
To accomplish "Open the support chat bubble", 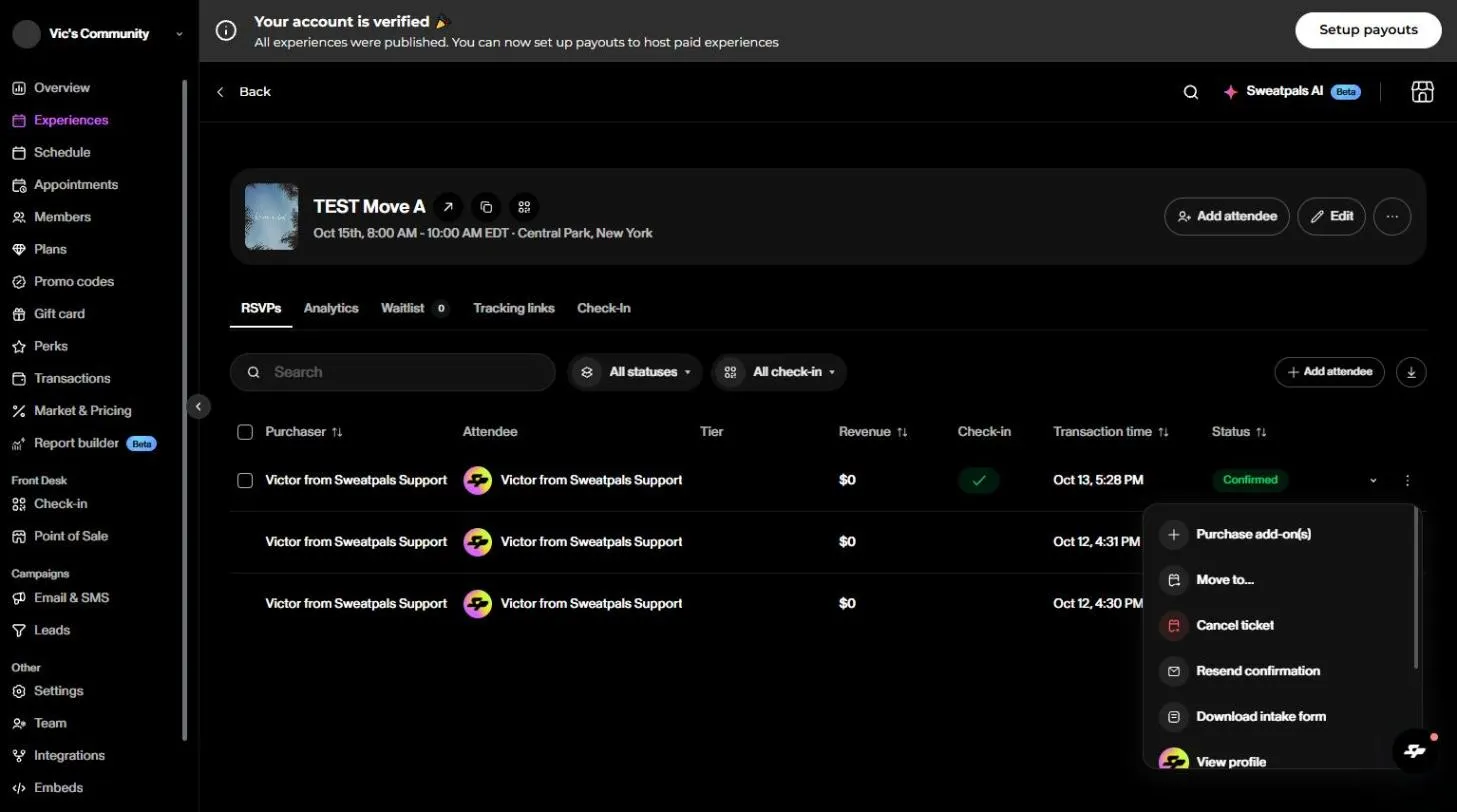I will pos(1415,751).
